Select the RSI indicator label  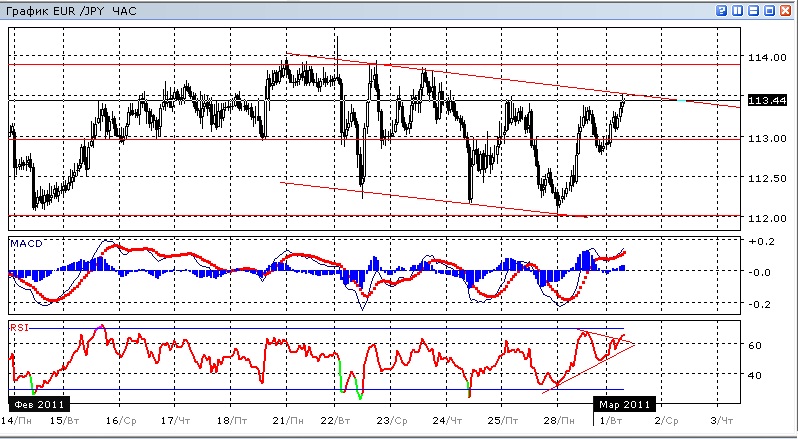click(x=18, y=328)
